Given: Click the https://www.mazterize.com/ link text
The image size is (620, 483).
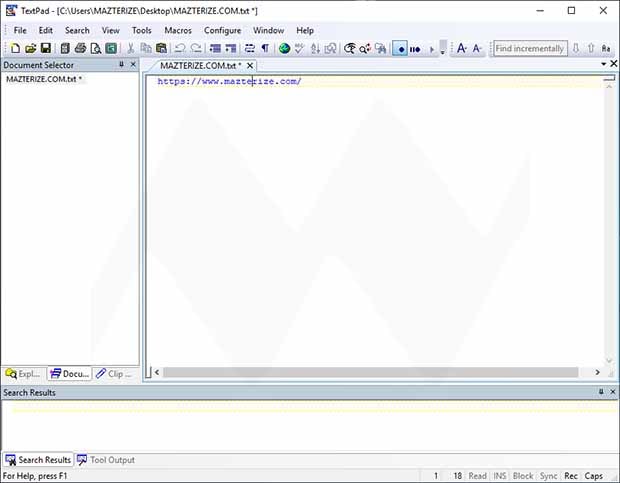Looking at the screenshot, I should 229,81.
